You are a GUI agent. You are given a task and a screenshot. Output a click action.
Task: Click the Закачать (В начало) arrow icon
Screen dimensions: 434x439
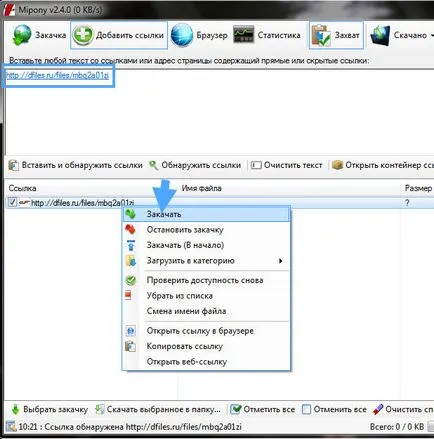(x=131, y=245)
